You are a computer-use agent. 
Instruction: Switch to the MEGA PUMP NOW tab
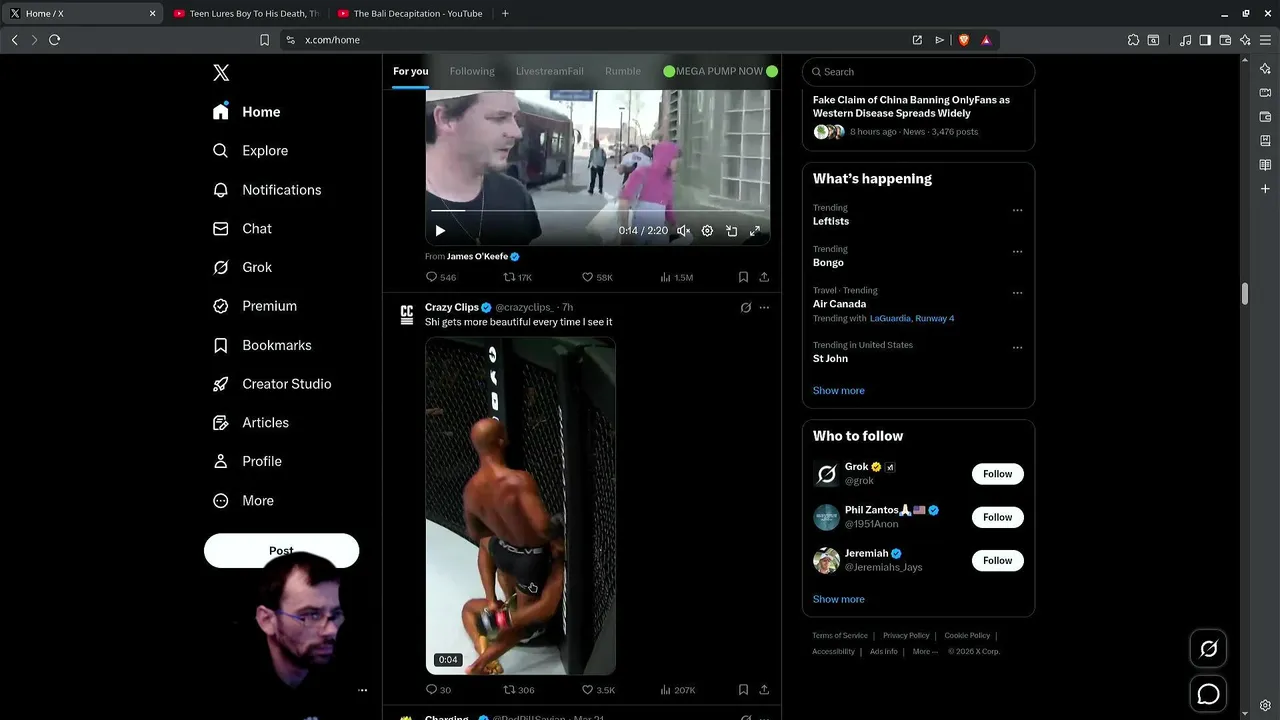tap(720, 71)
